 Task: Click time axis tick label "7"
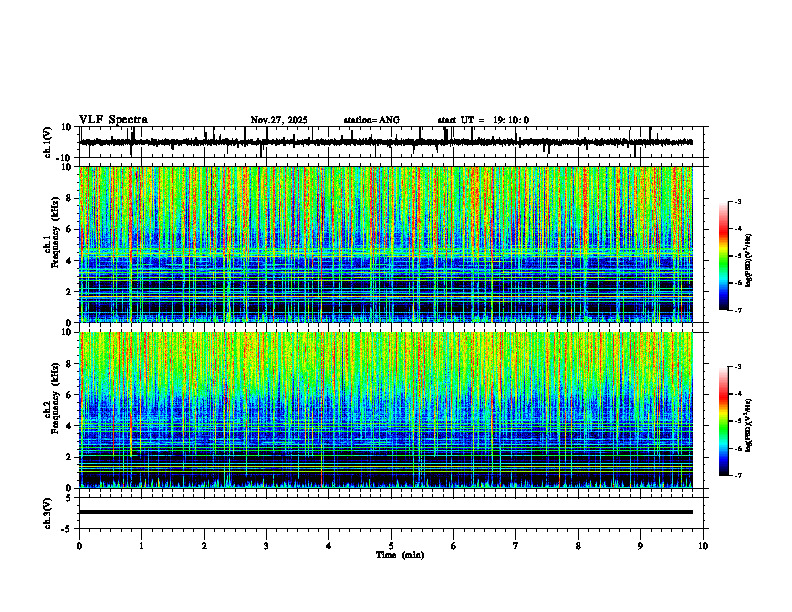point(516,546)
